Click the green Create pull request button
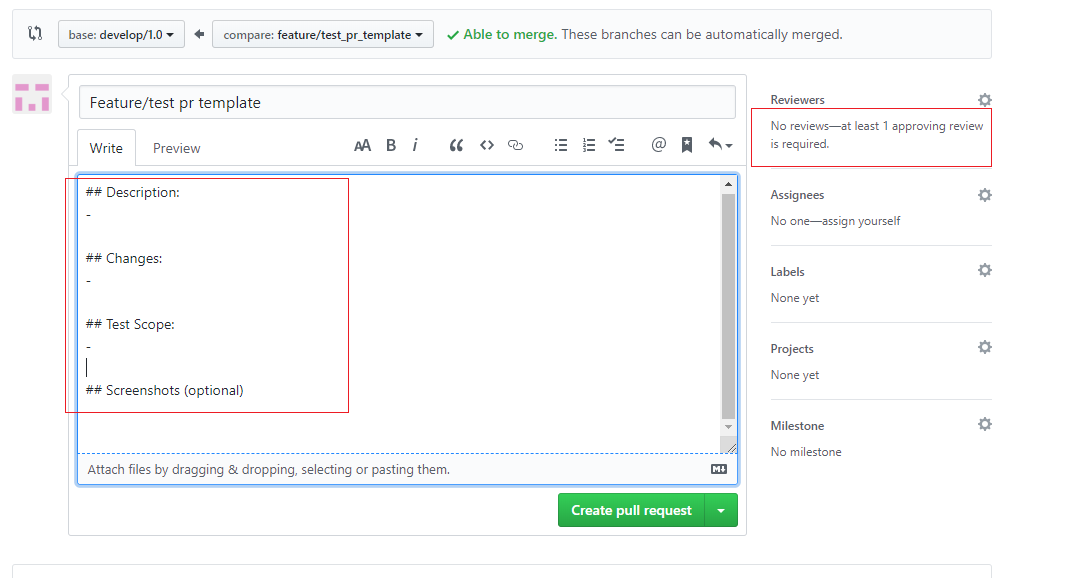 pyautogui.click(x=631, y=510)
